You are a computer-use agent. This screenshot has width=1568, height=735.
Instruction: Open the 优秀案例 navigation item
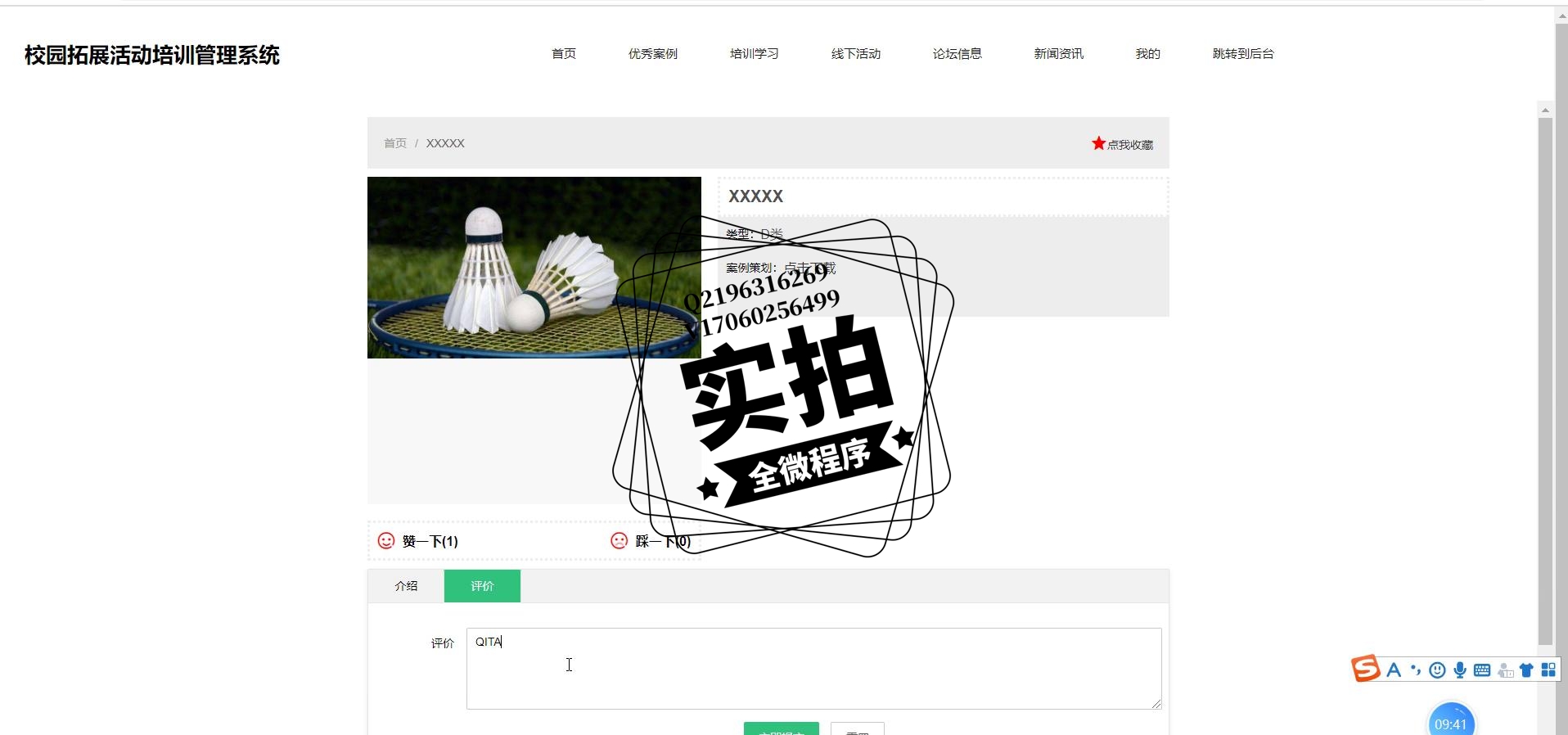point(653,54)
